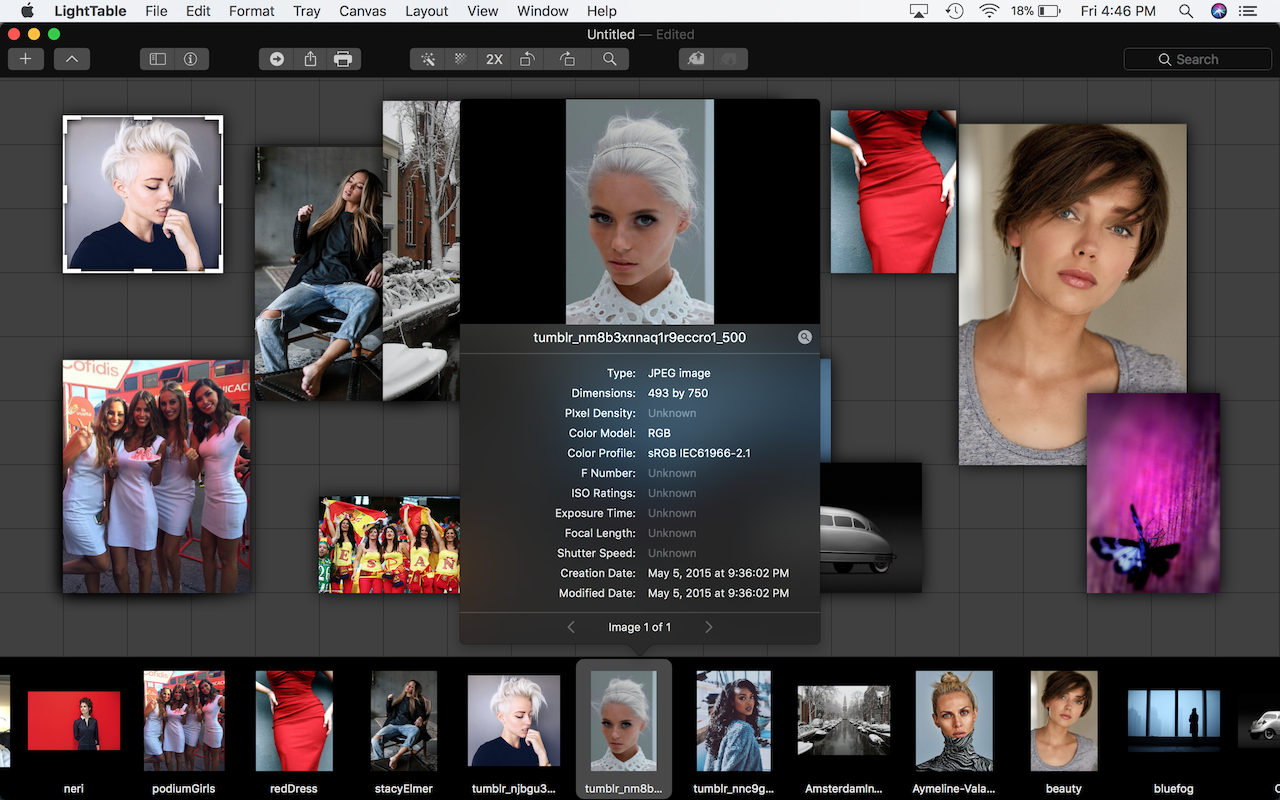Image resolution: width=1280 pixels, height=800 pixels.
Task: Go to next image in popover
Action: (708, 627)
